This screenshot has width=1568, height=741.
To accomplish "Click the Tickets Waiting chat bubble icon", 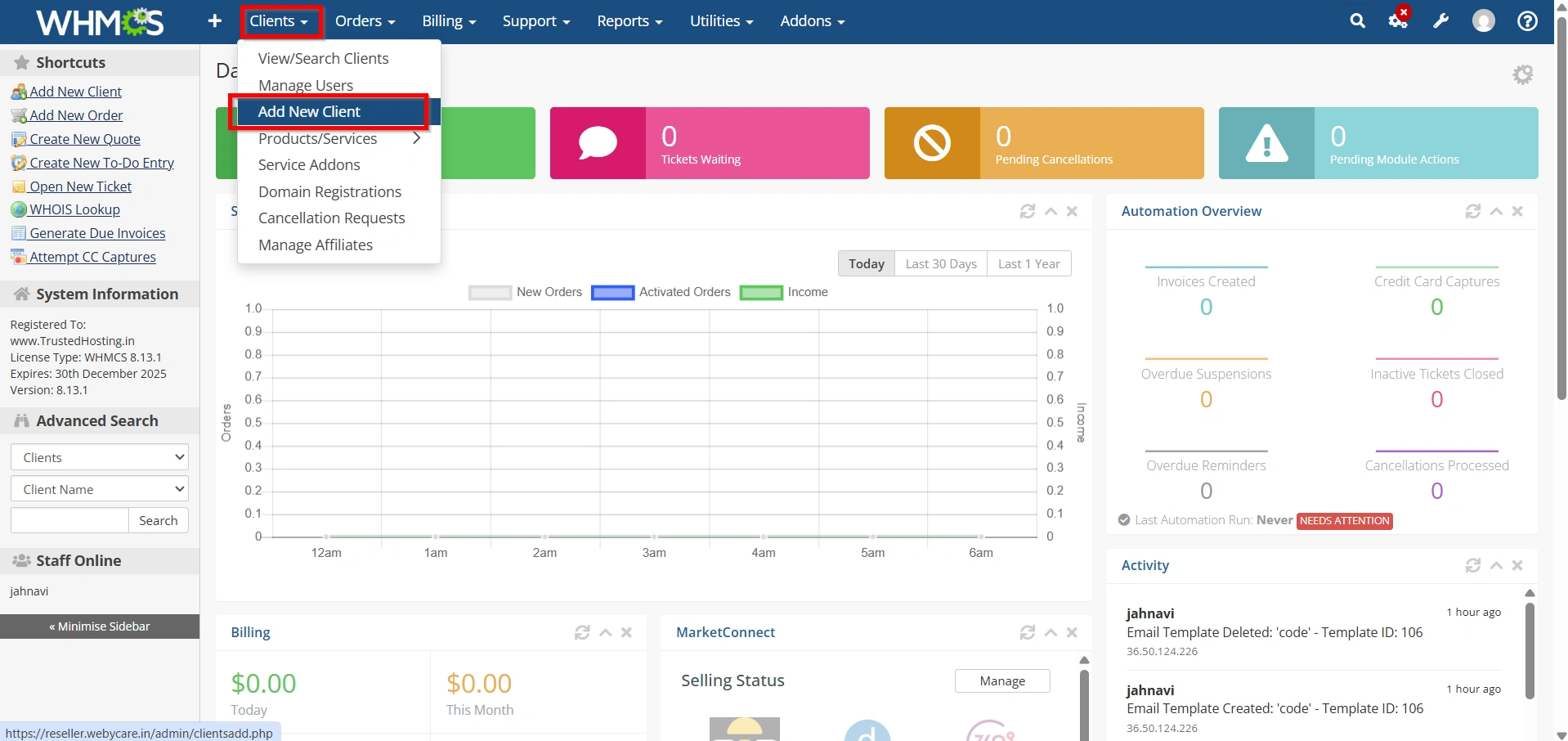I will (598, 143).
